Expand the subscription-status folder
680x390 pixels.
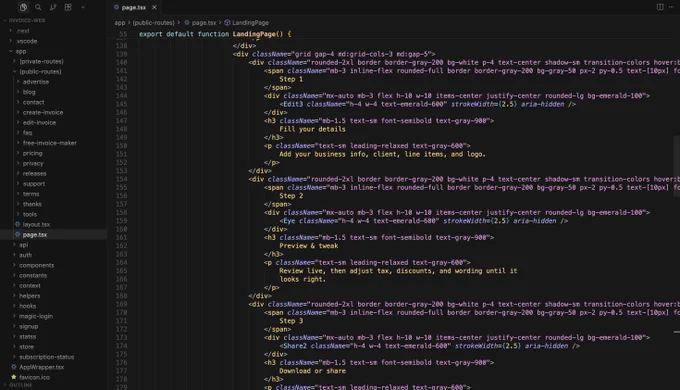point(46,357)
